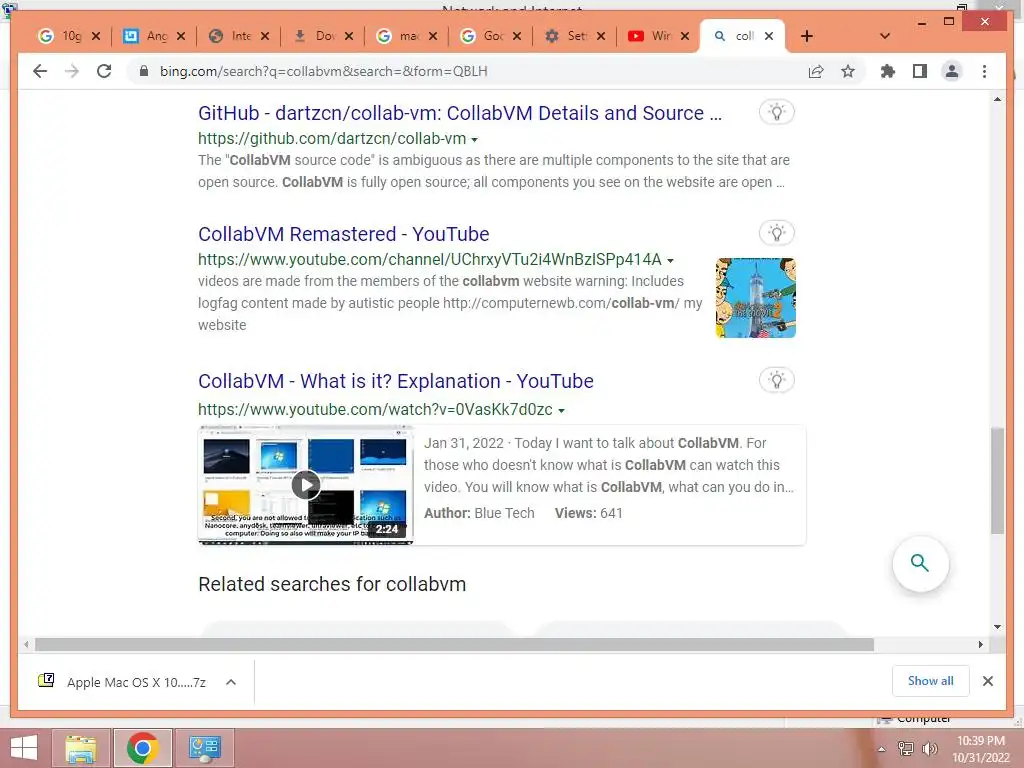This screenshot has height=768, width=1024.
Task: Click the https://github.com/dartzcn/collab-vm URL text
Action: click(x=332, y=138)
